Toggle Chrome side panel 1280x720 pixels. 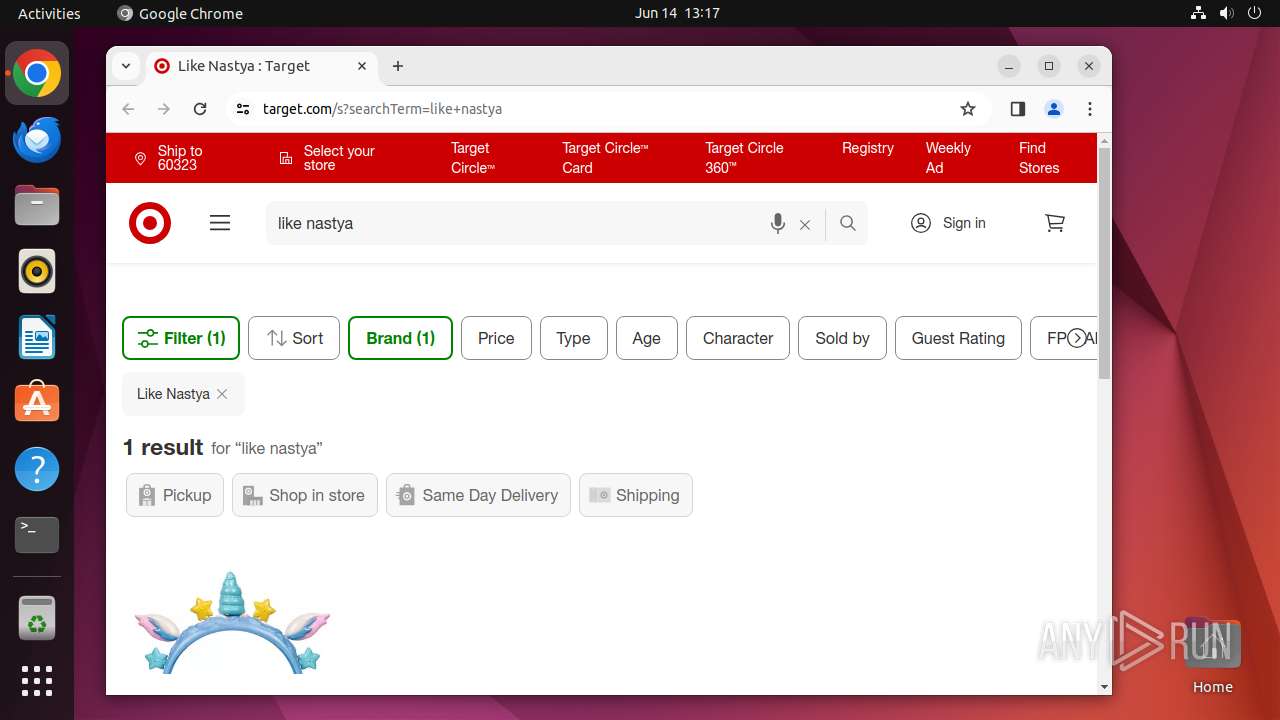tap(1018, 109)
